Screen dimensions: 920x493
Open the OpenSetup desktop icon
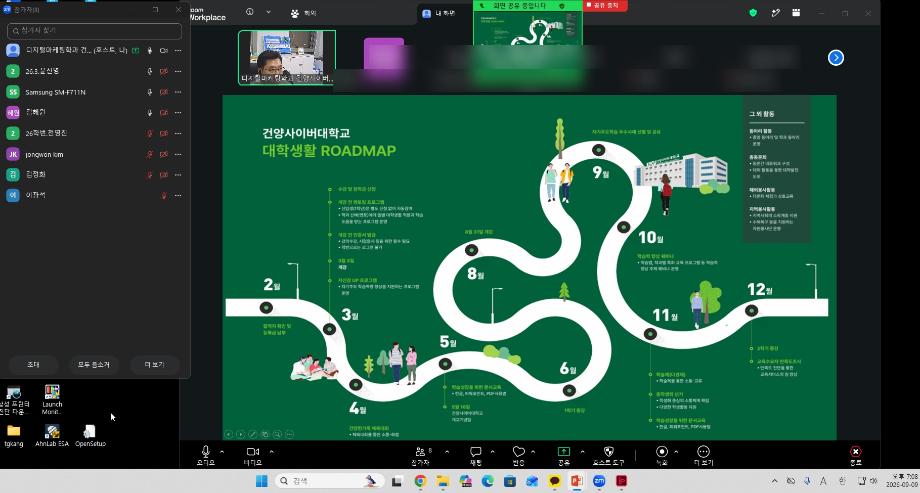tap(90, 436)
